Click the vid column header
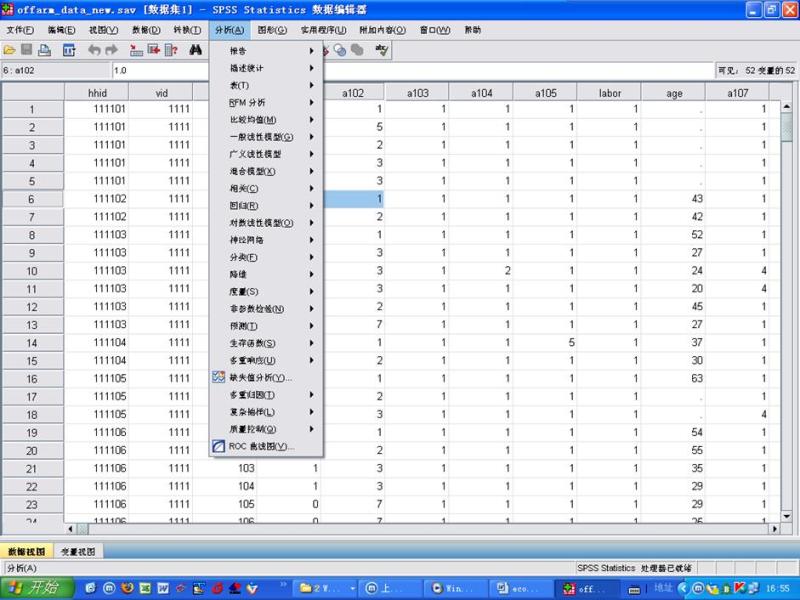 [161, 93]
